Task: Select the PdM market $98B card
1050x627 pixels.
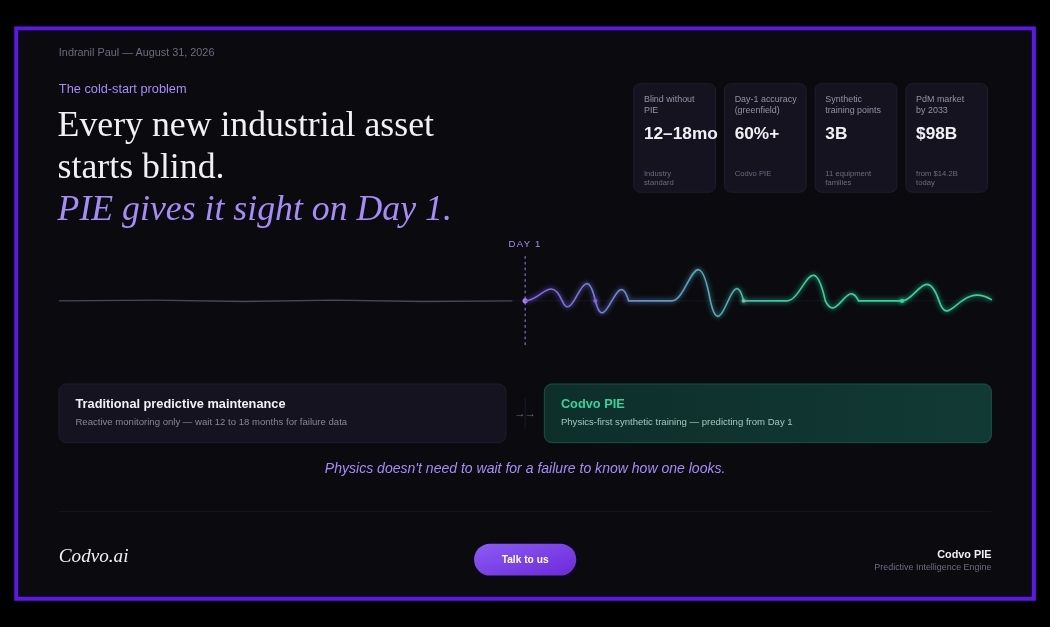Action: tap(946, 138)
